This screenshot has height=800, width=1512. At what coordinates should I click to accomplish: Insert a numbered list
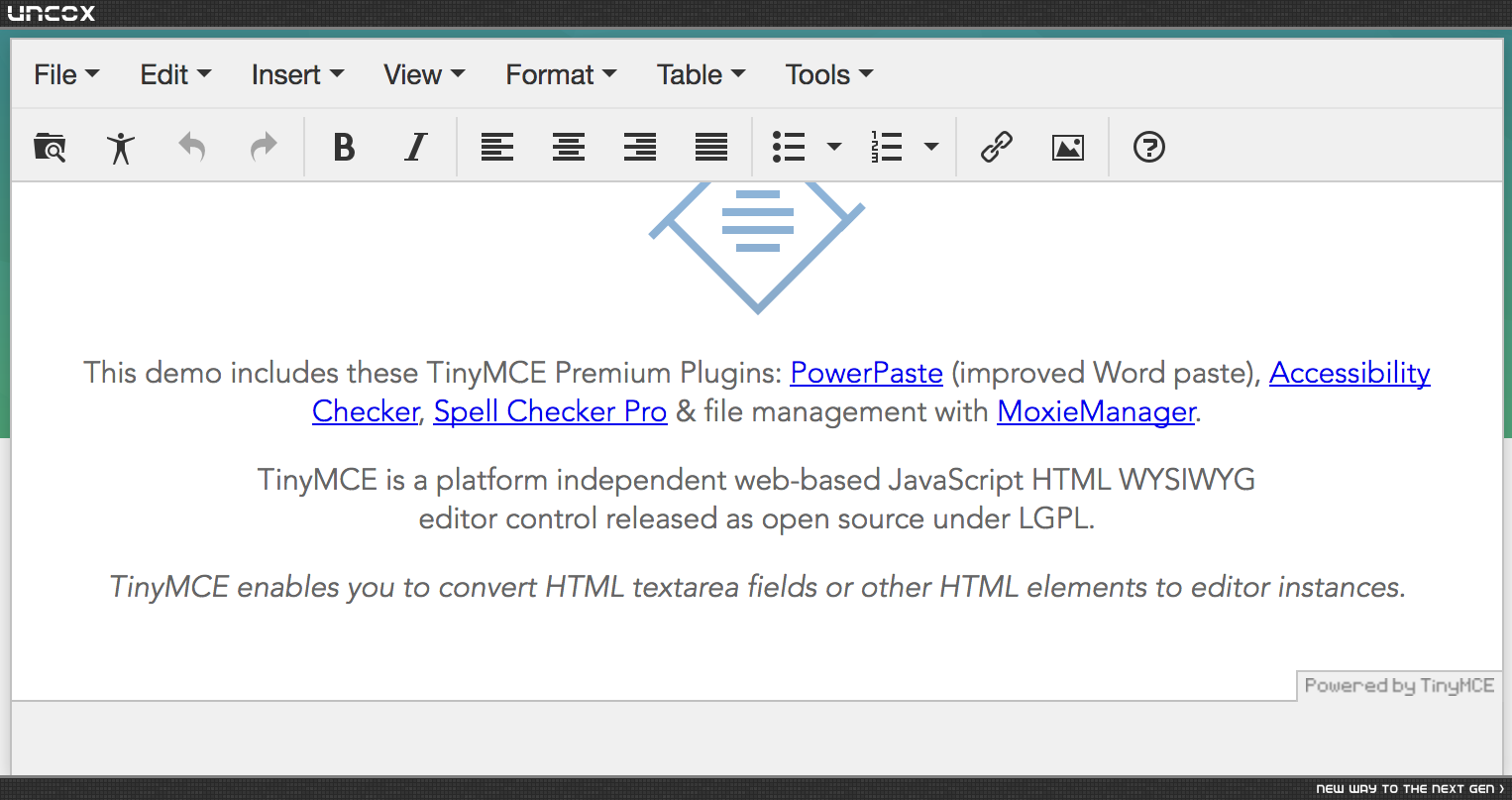tap(886, 148)
